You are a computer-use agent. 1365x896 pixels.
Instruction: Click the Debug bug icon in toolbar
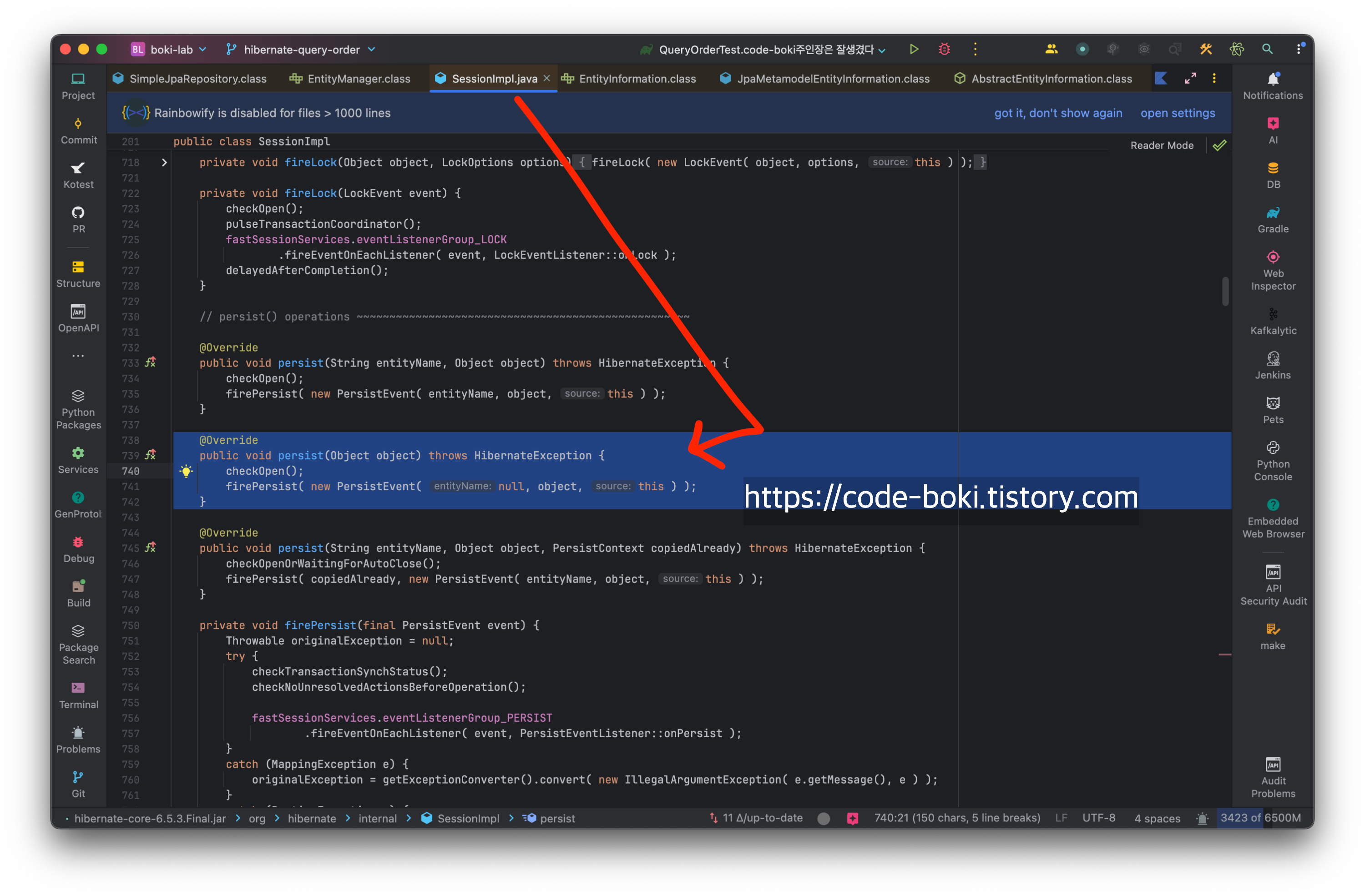tap(944, 49)
